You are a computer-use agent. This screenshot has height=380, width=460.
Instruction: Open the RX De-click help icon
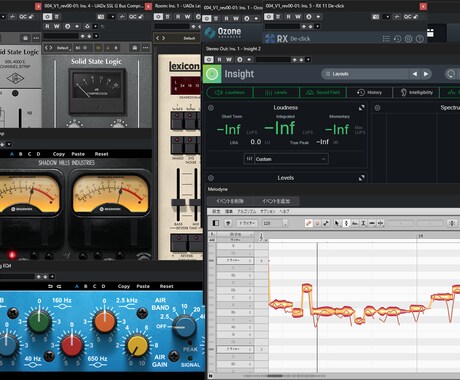[420, 39]
